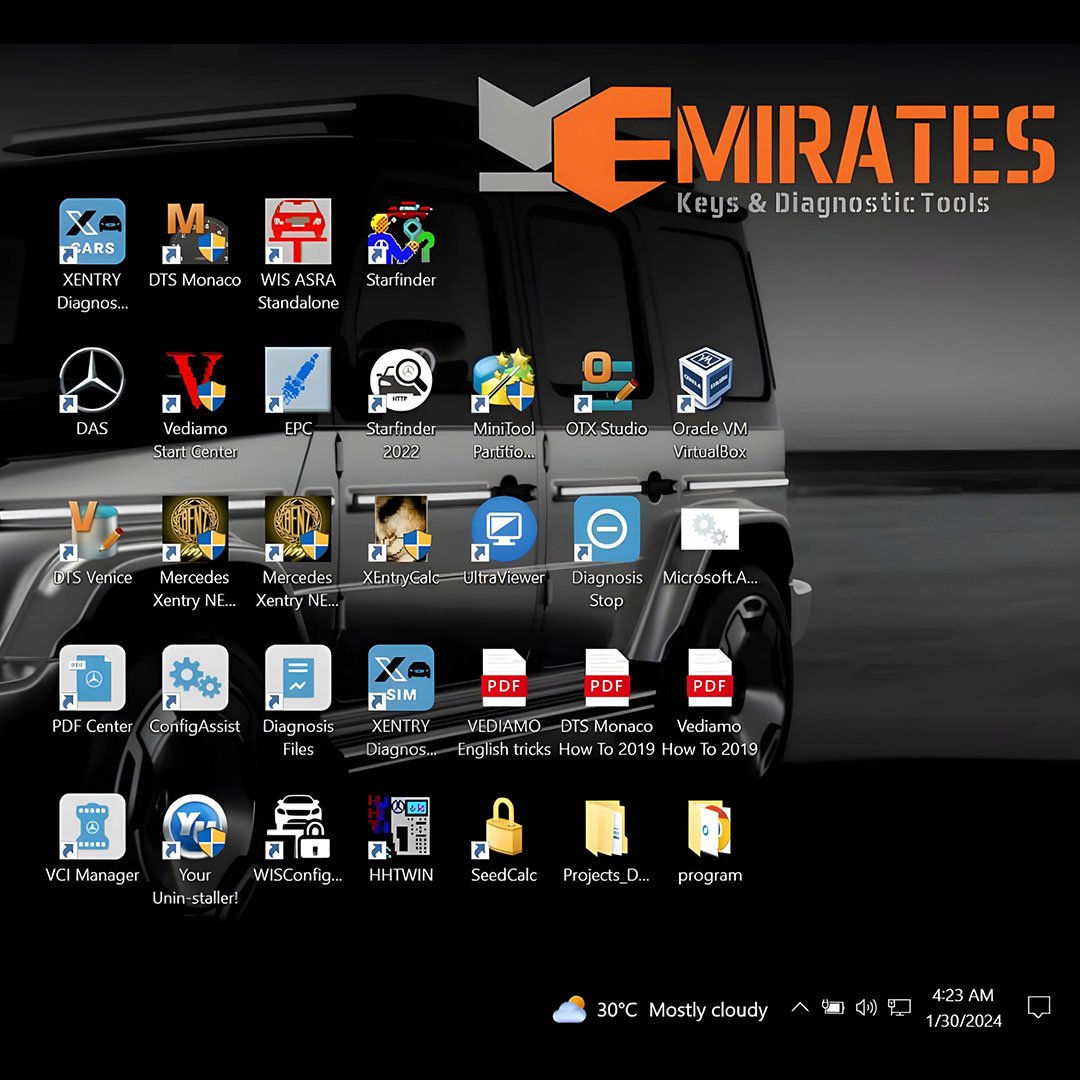Click the network connection tray icon
The image size is (1080, 1080).
(899, 1008)
